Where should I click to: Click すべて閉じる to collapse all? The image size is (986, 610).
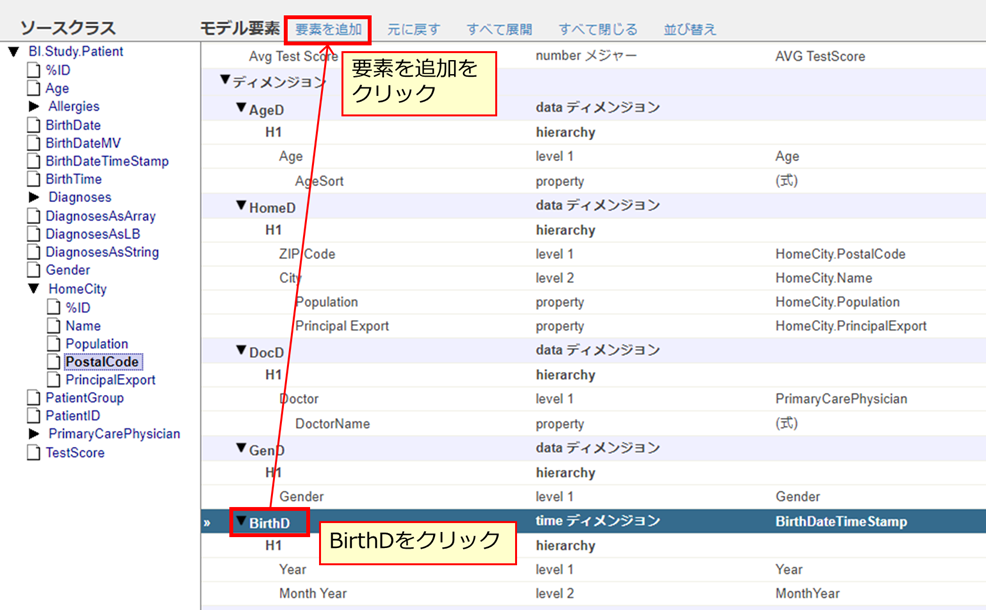pyautogui.click(x=598, y=29)
